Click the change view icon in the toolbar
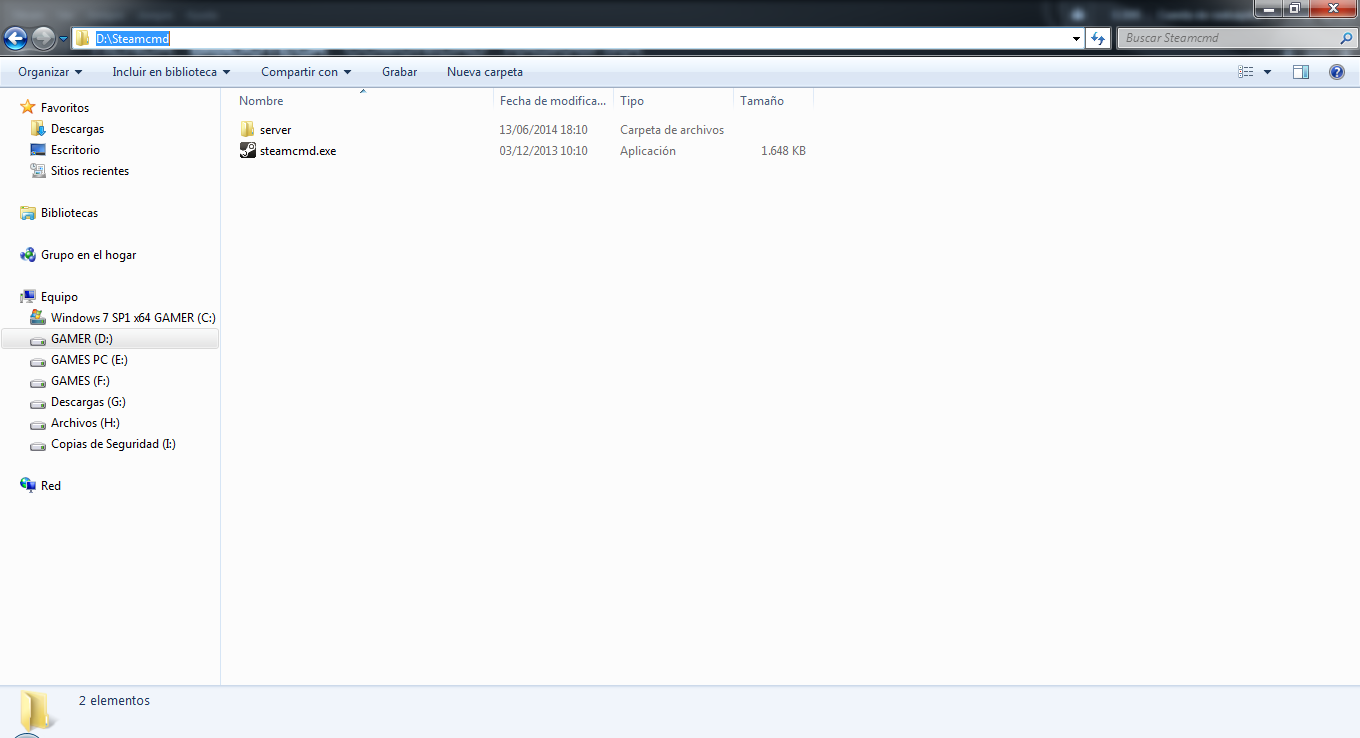Screen dimensions: 1360x738 tap(1246, 72)
